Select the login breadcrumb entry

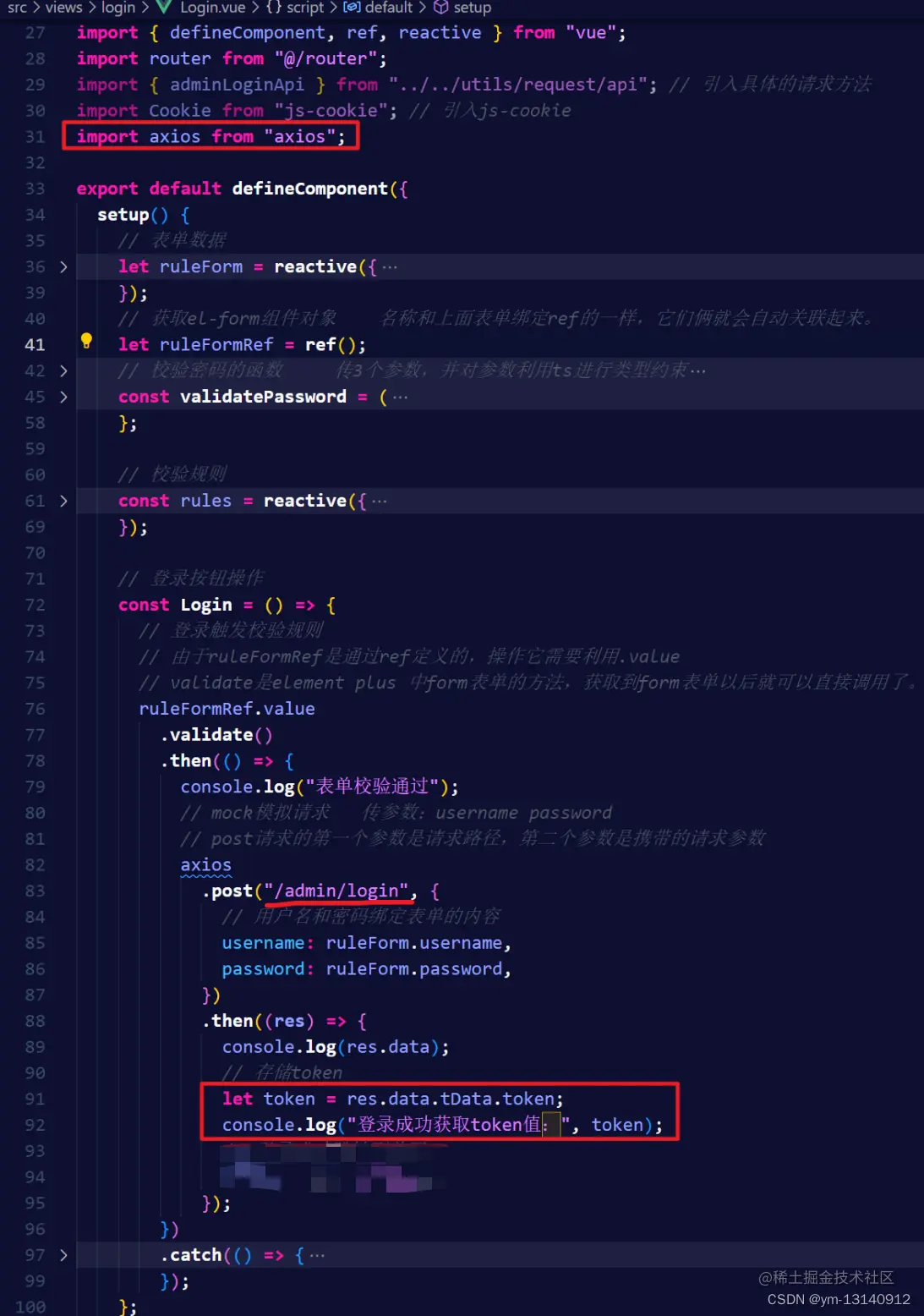pyautogui.click(x=118, y=8)
